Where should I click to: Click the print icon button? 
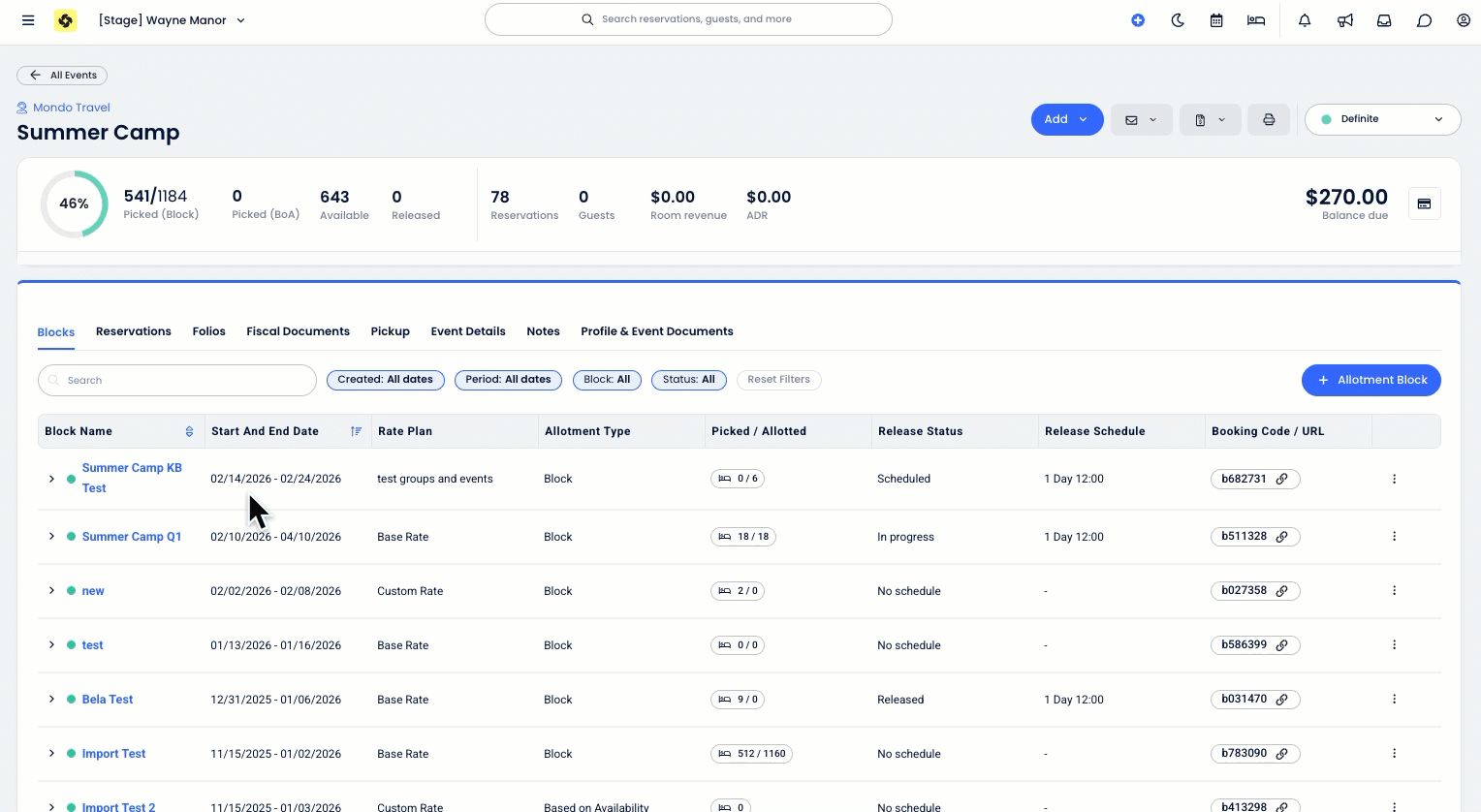(x=1269, y=119)
